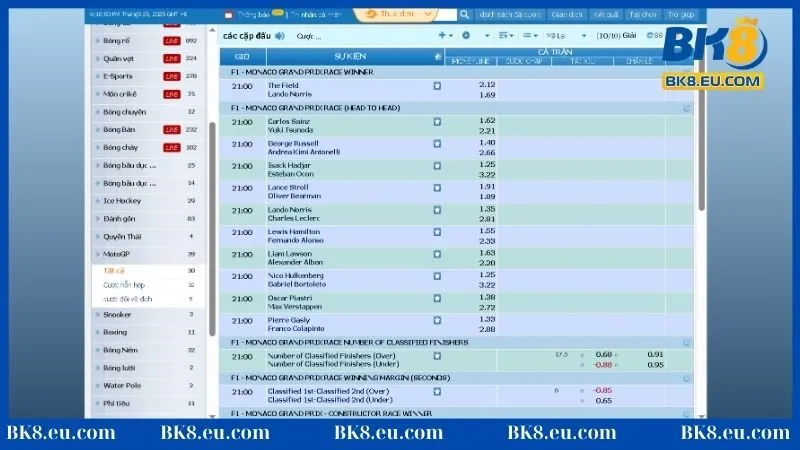
Task: Click the stats icon for The Field match
Action: pyautogui.click(x=436, y=86)
